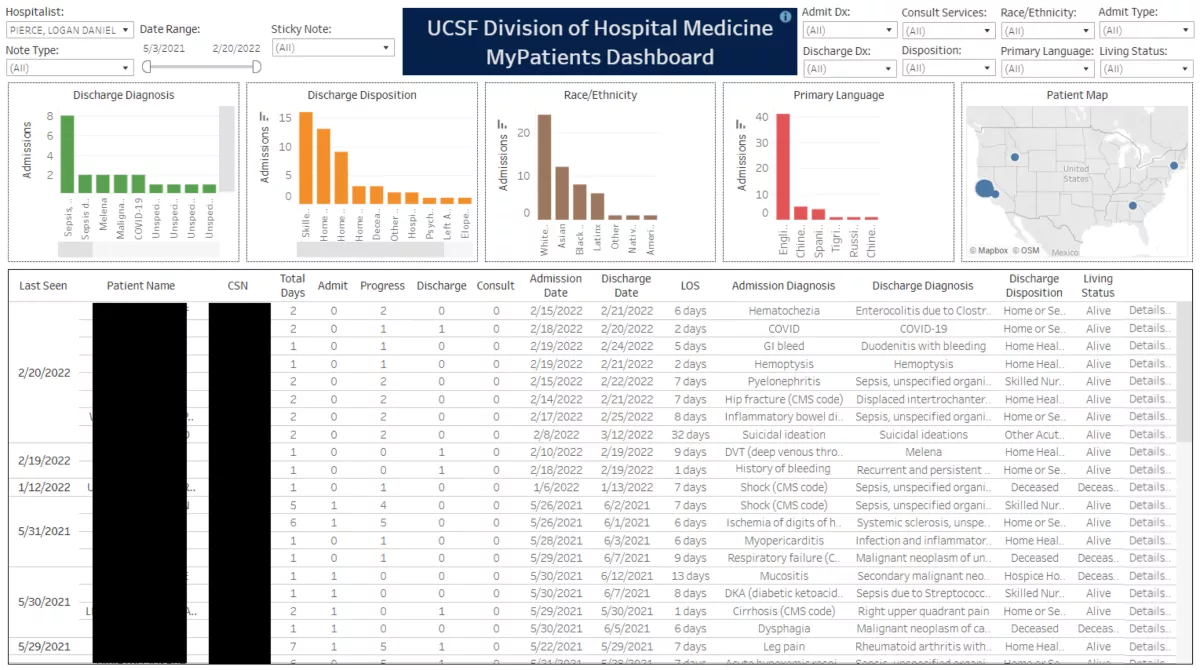Click the Date Range slider start handle

pos(147,67)
